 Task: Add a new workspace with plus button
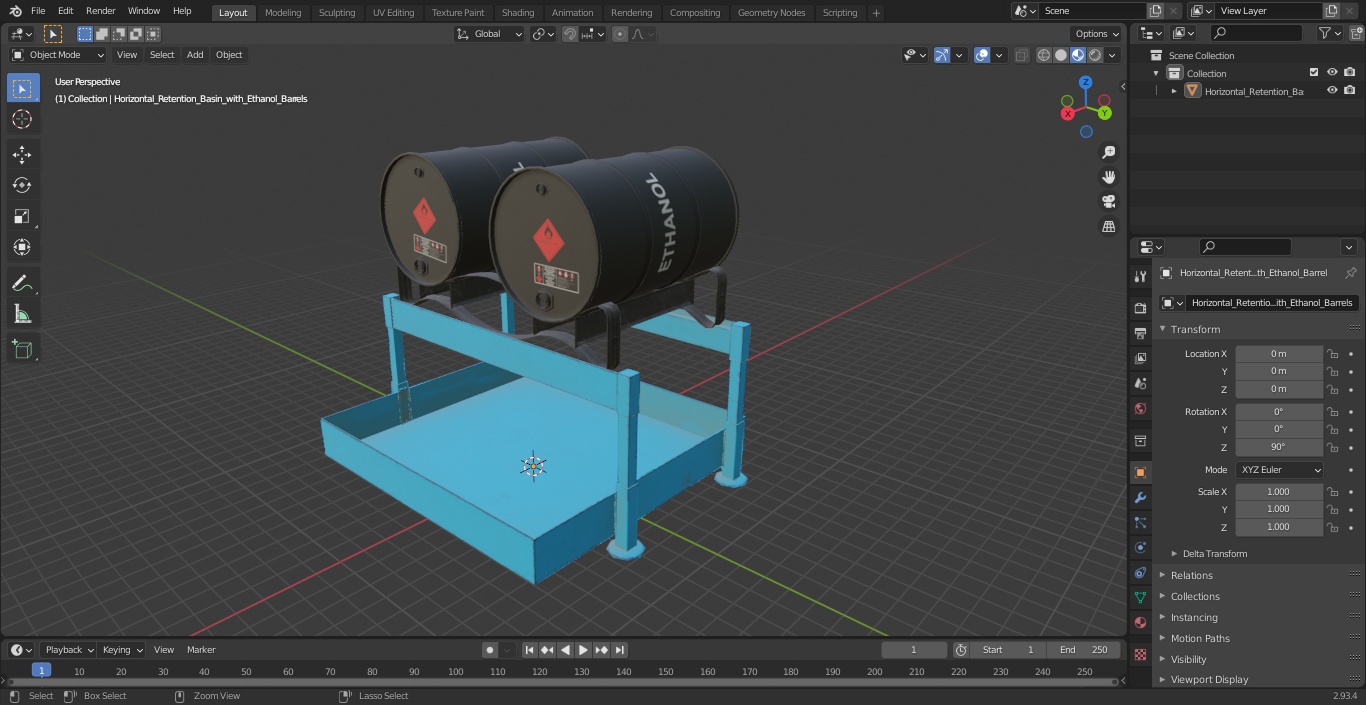[876, 12]
